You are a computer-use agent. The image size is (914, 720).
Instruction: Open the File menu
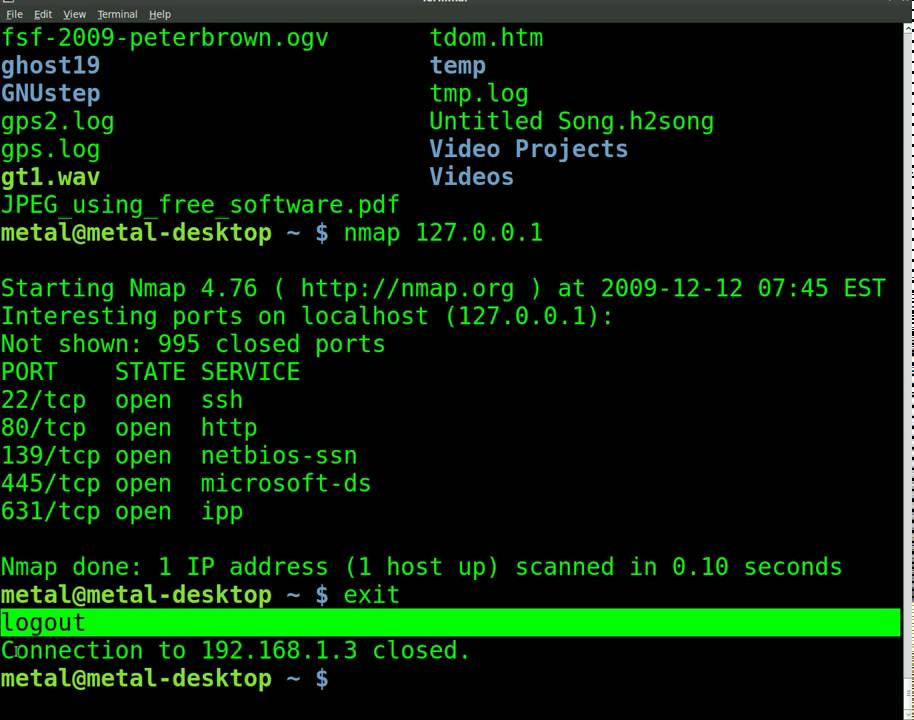tap(14, 14)
